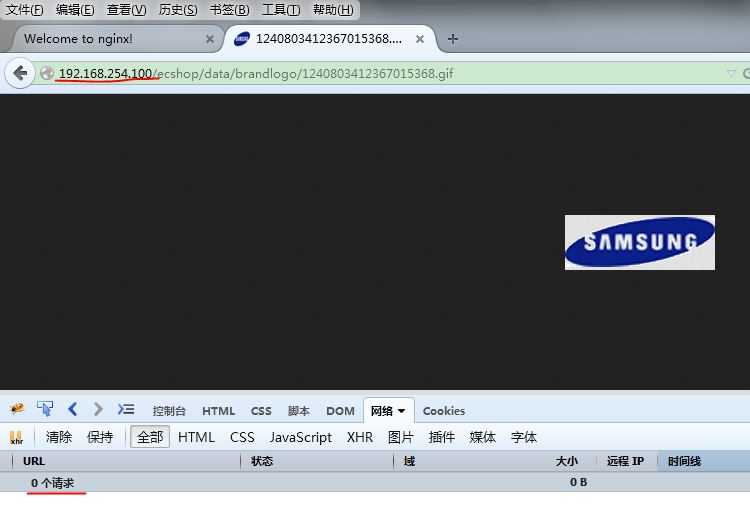
Task: Open the 文件(F) menu
Action: [24, 10]
